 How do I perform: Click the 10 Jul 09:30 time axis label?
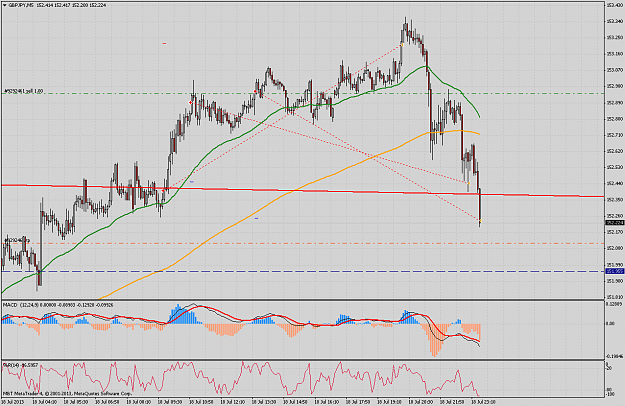[169, 402]
